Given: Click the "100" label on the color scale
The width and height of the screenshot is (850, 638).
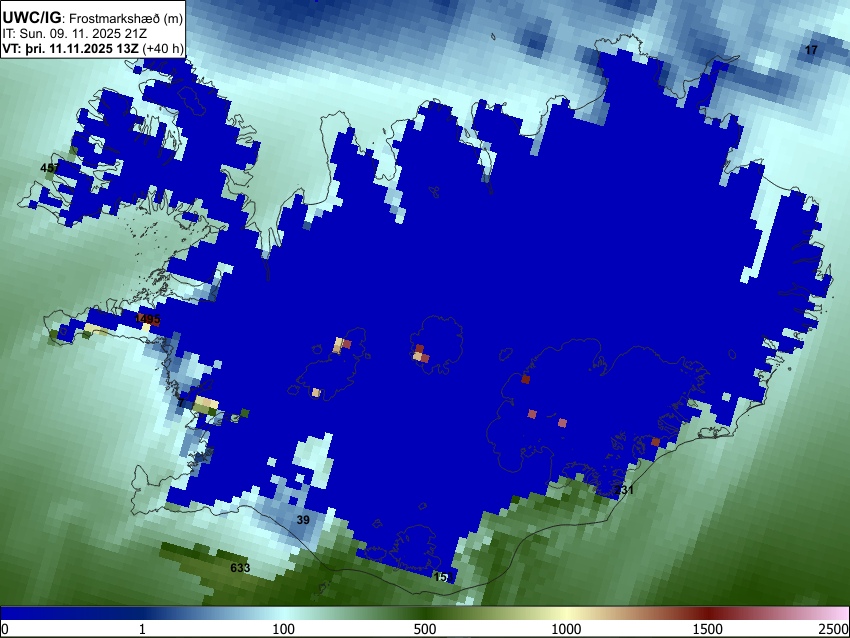Looking at the screenshot, I should pyautogui.click(x=284, y=629).
